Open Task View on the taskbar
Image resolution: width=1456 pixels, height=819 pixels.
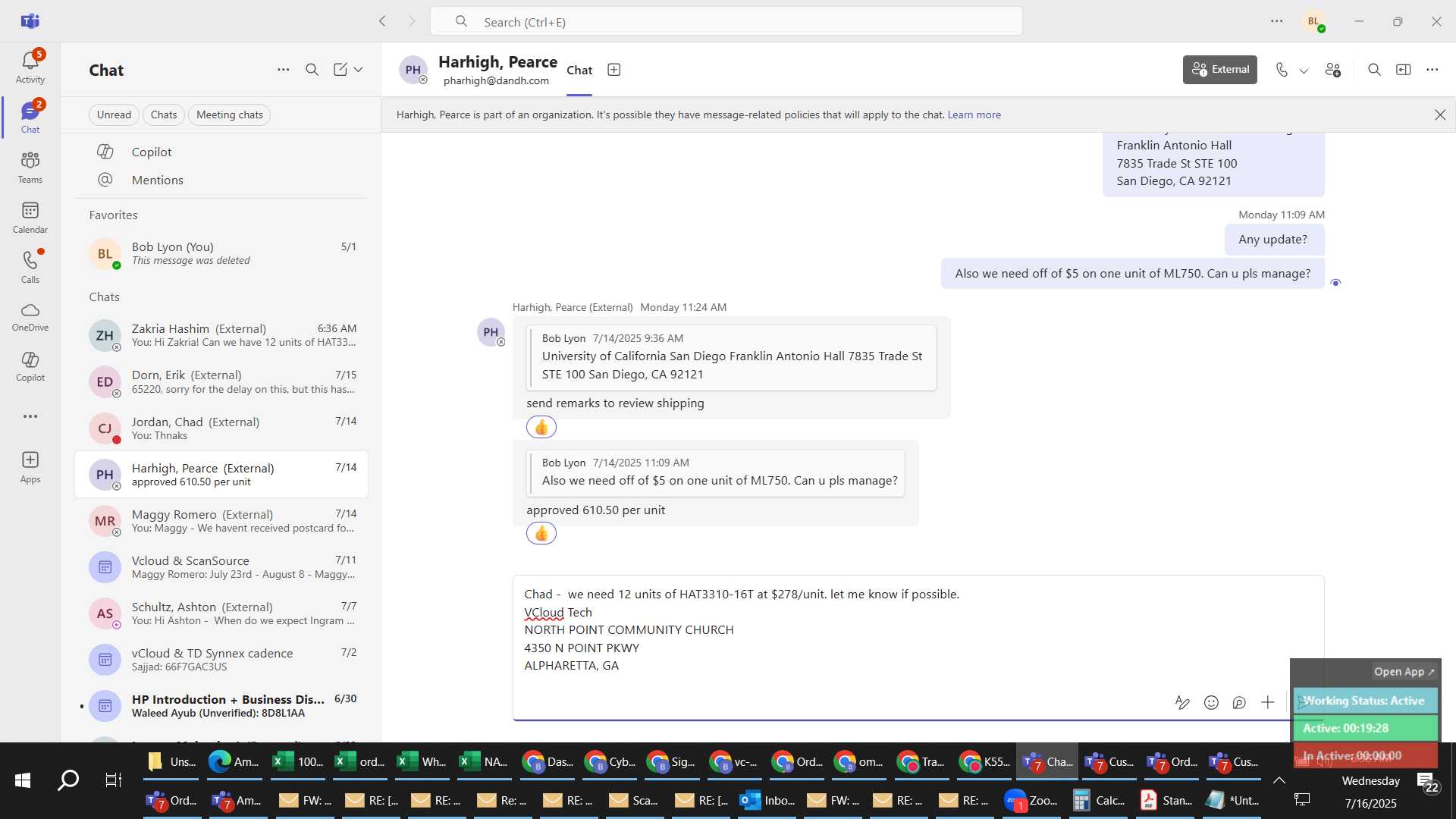[x=114, y=780]
